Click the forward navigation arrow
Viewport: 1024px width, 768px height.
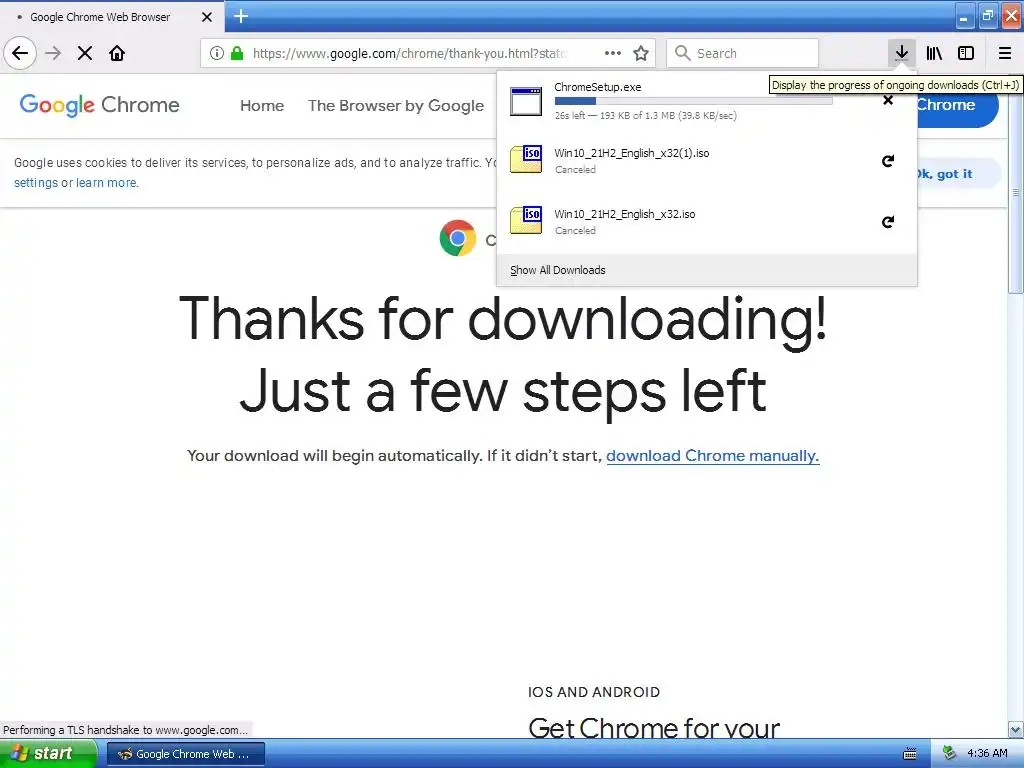pyautogui.click(x=53, y=53)
